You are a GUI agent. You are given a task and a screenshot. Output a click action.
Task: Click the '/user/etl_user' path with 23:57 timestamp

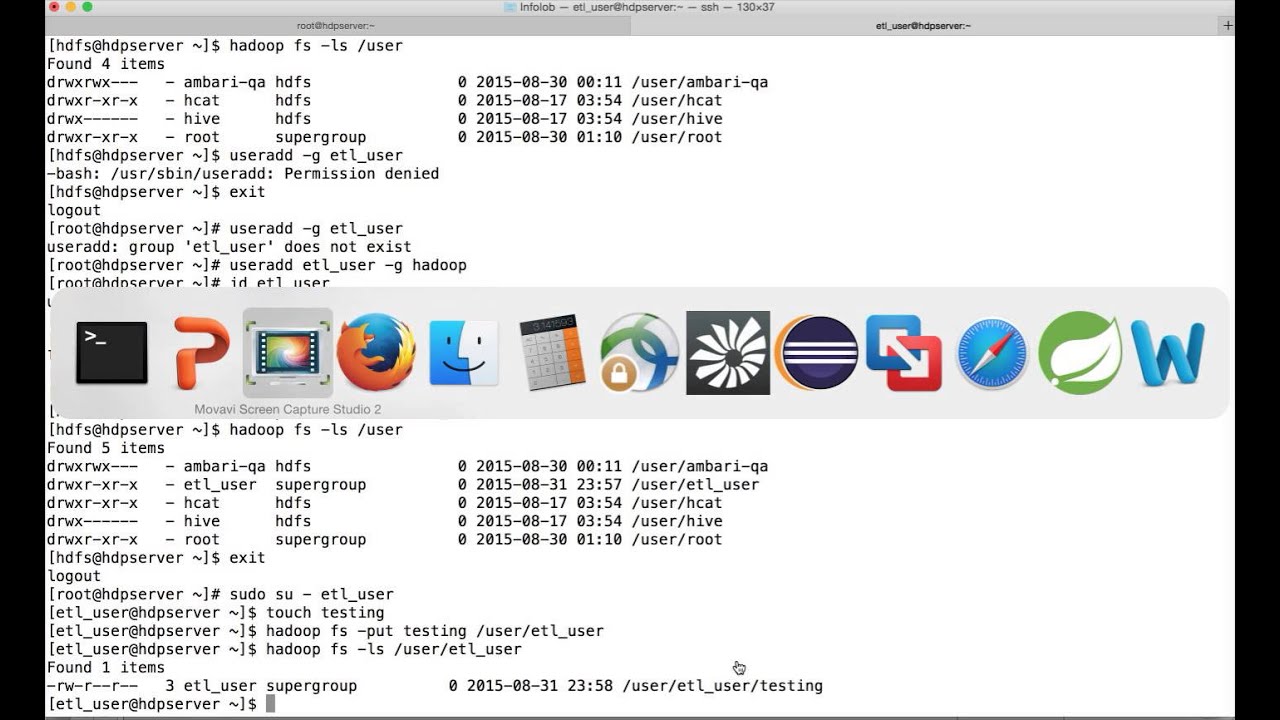coord(694,485)
